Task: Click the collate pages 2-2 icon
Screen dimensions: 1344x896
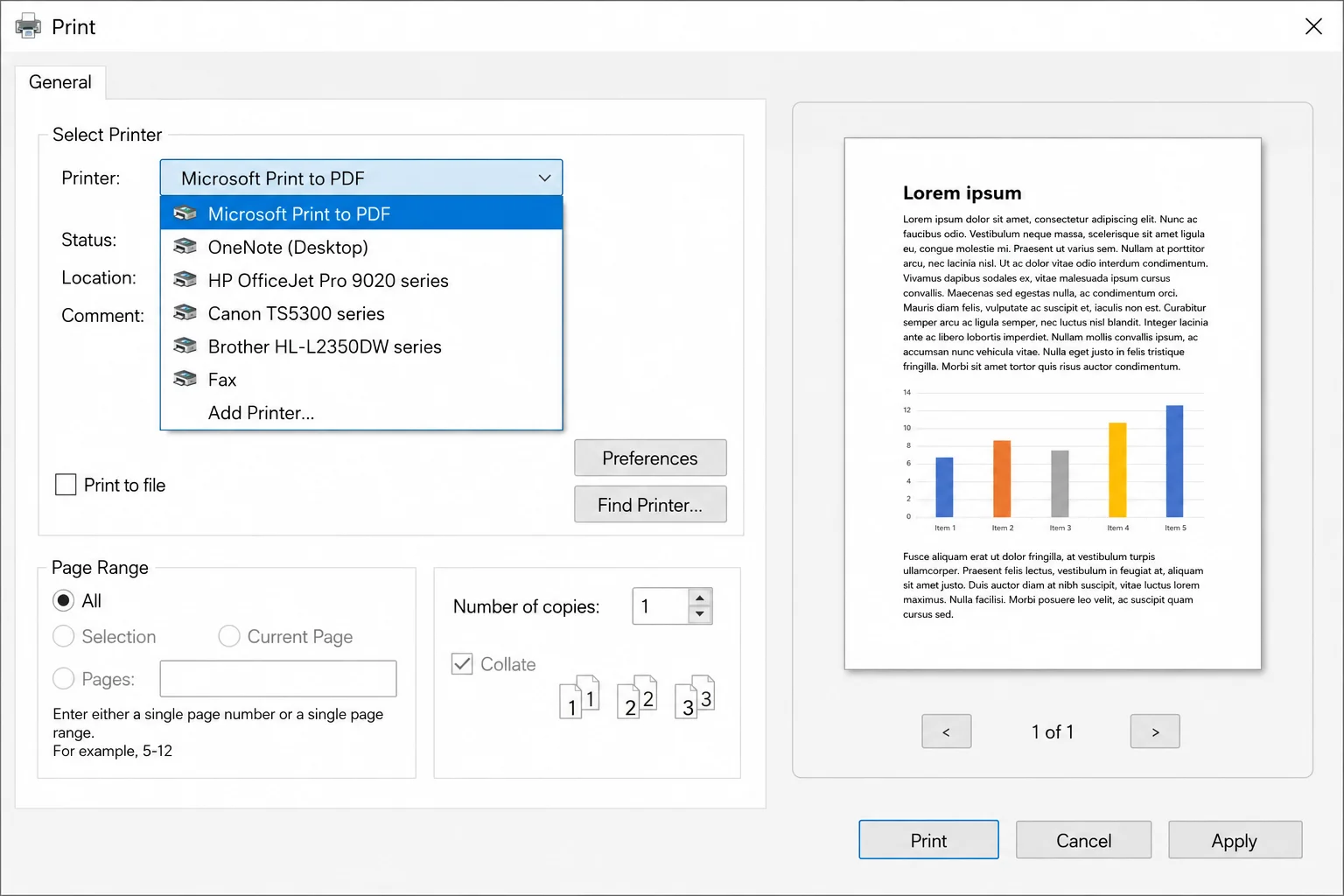Action: click(x=637, y=697)
